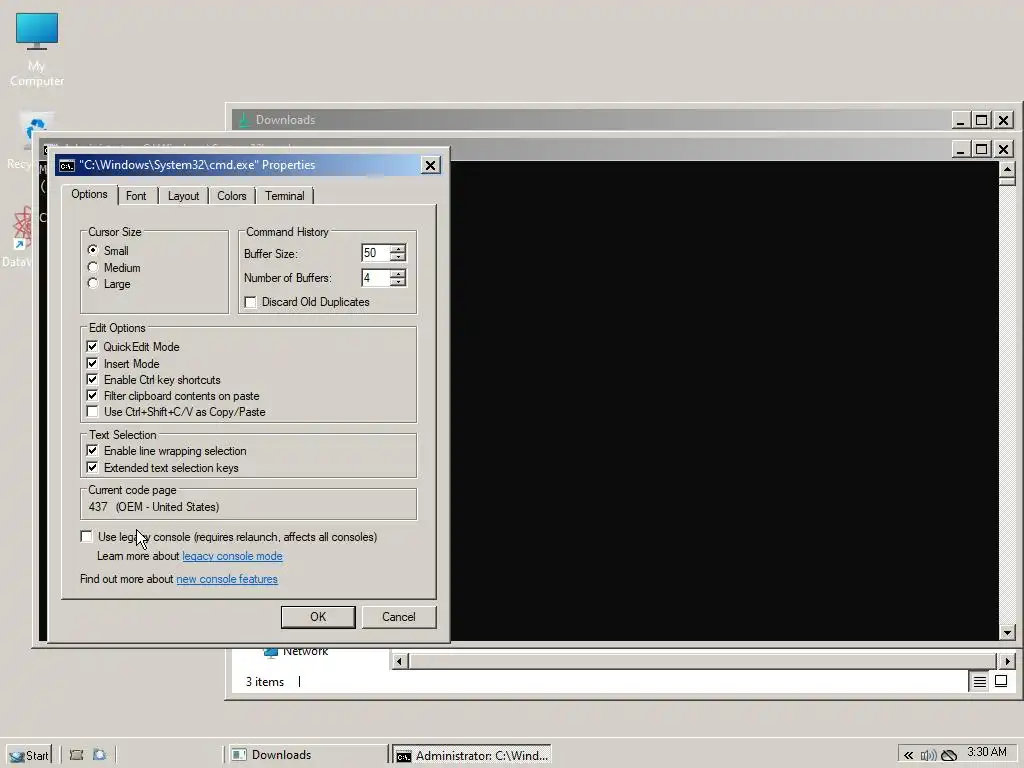Toggle Enable line wrapping selection
This screenshot has width=1024, height=768.
click(92, 451)
